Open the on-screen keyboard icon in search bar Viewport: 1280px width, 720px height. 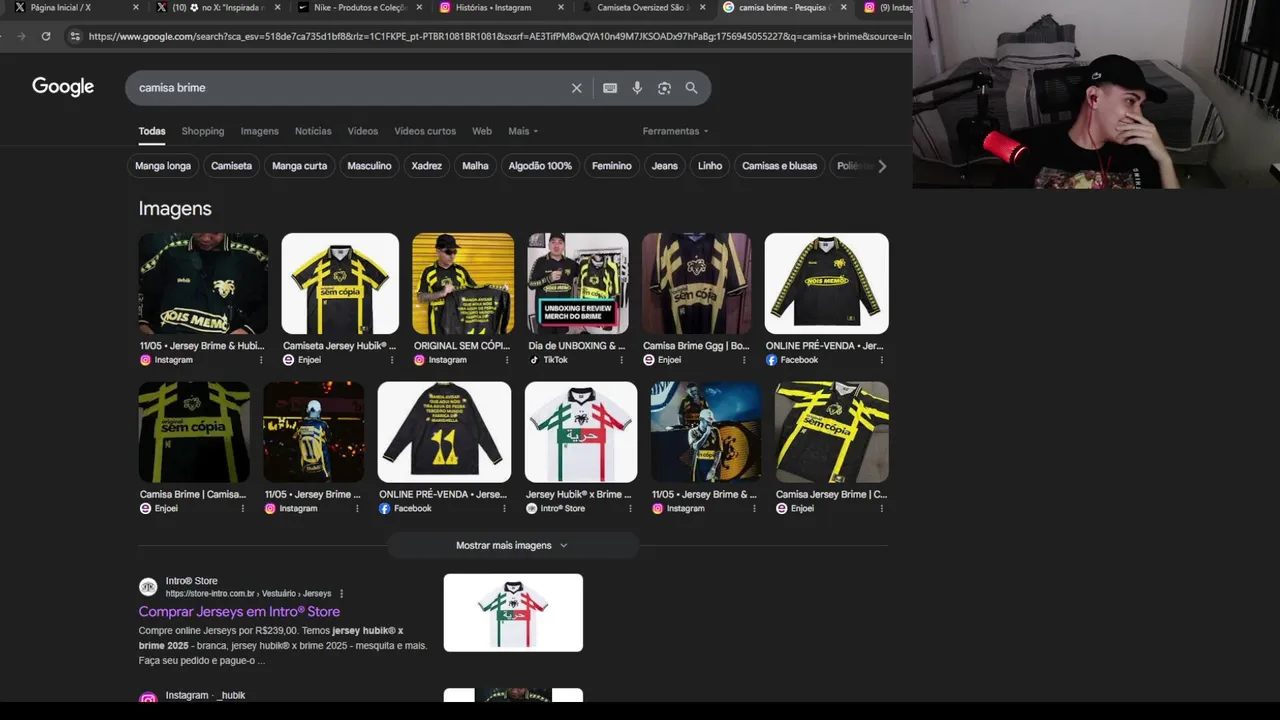click(610, 88)
